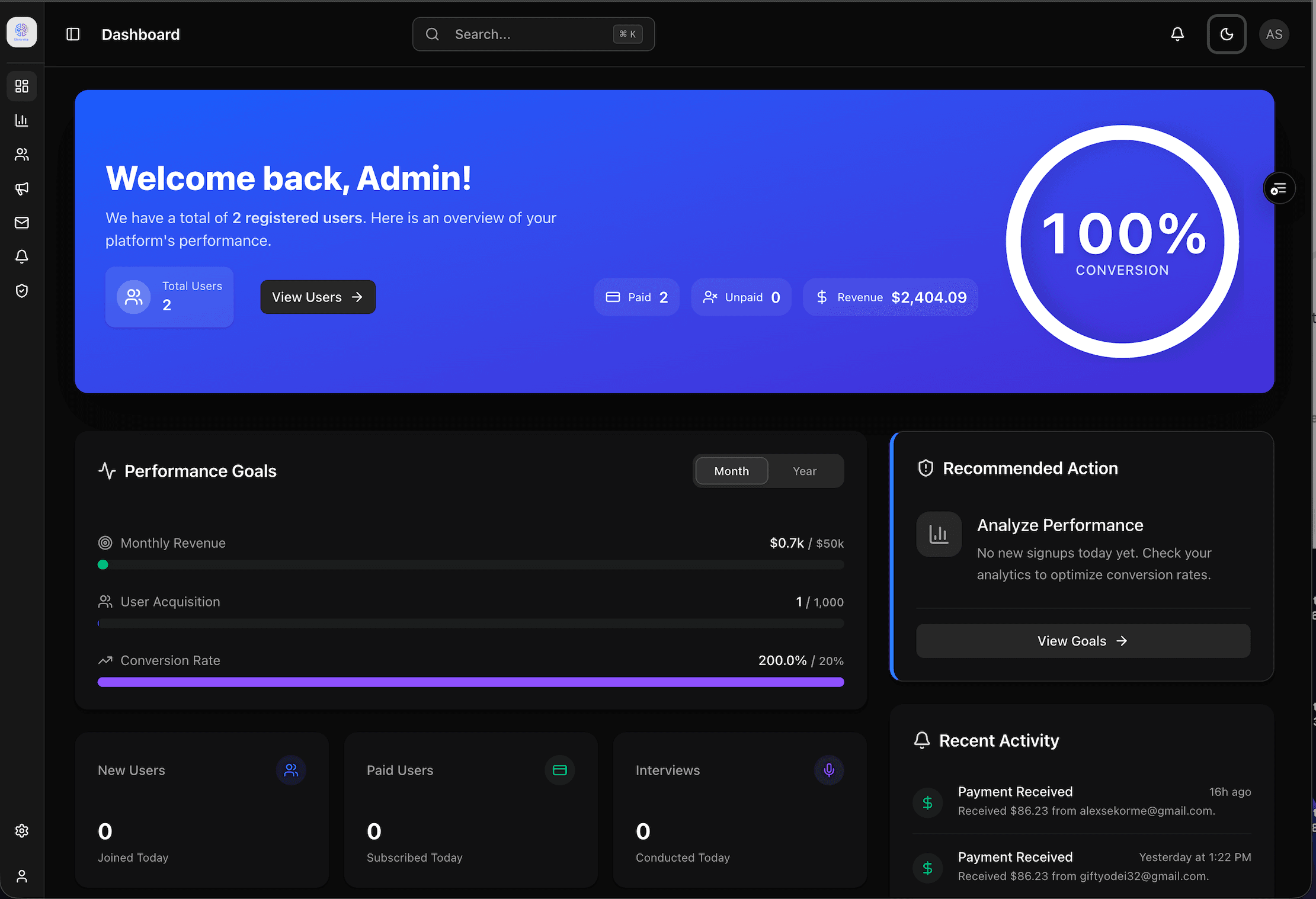This screenshot has width=1316, height=899.
Task: Open the AS profile avatar menu
Action: tap(1274, 34)
